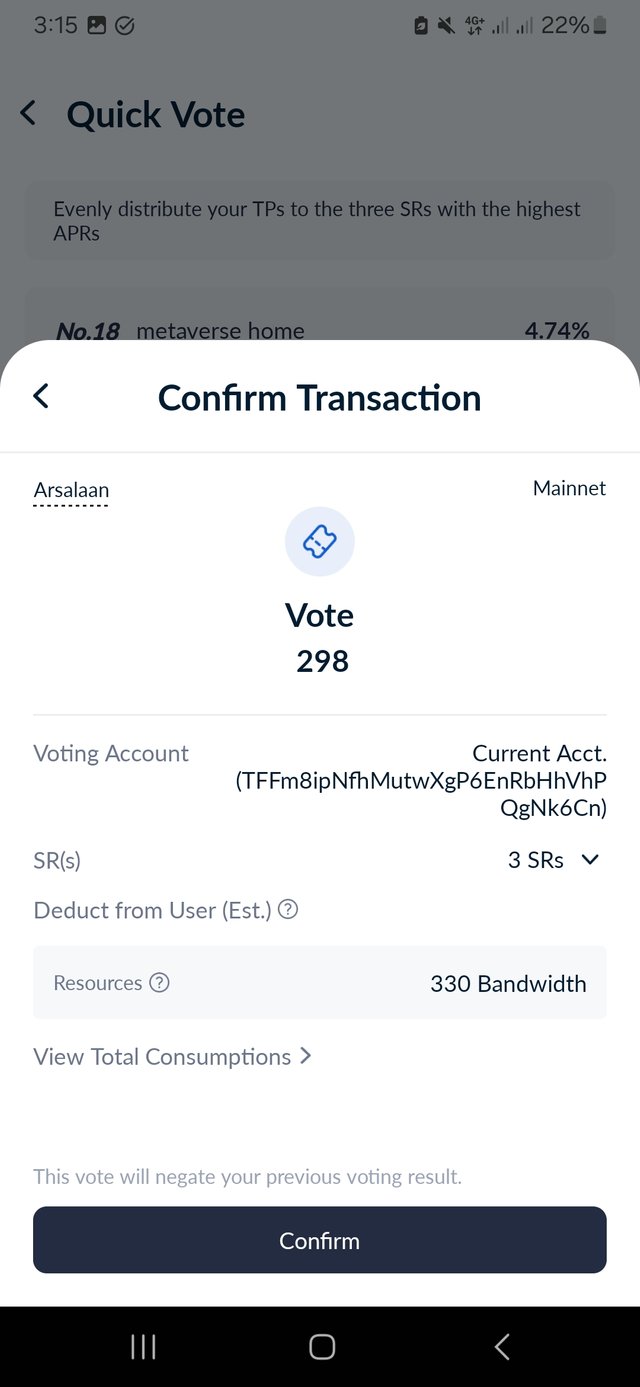Tap the battery status indicator

600,25
